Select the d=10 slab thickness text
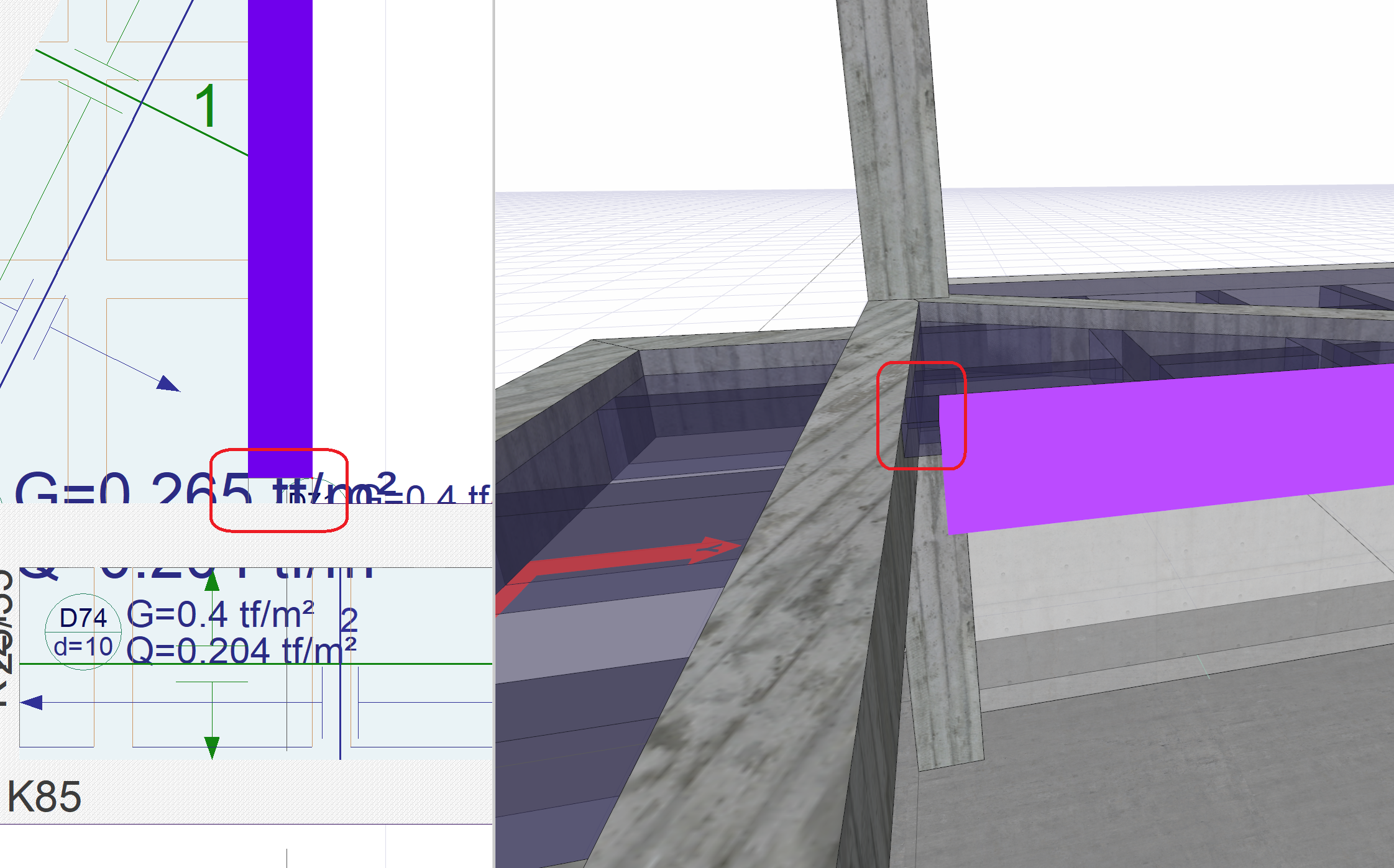Viewport: 1394px width, 868px height. coord(83,647)
